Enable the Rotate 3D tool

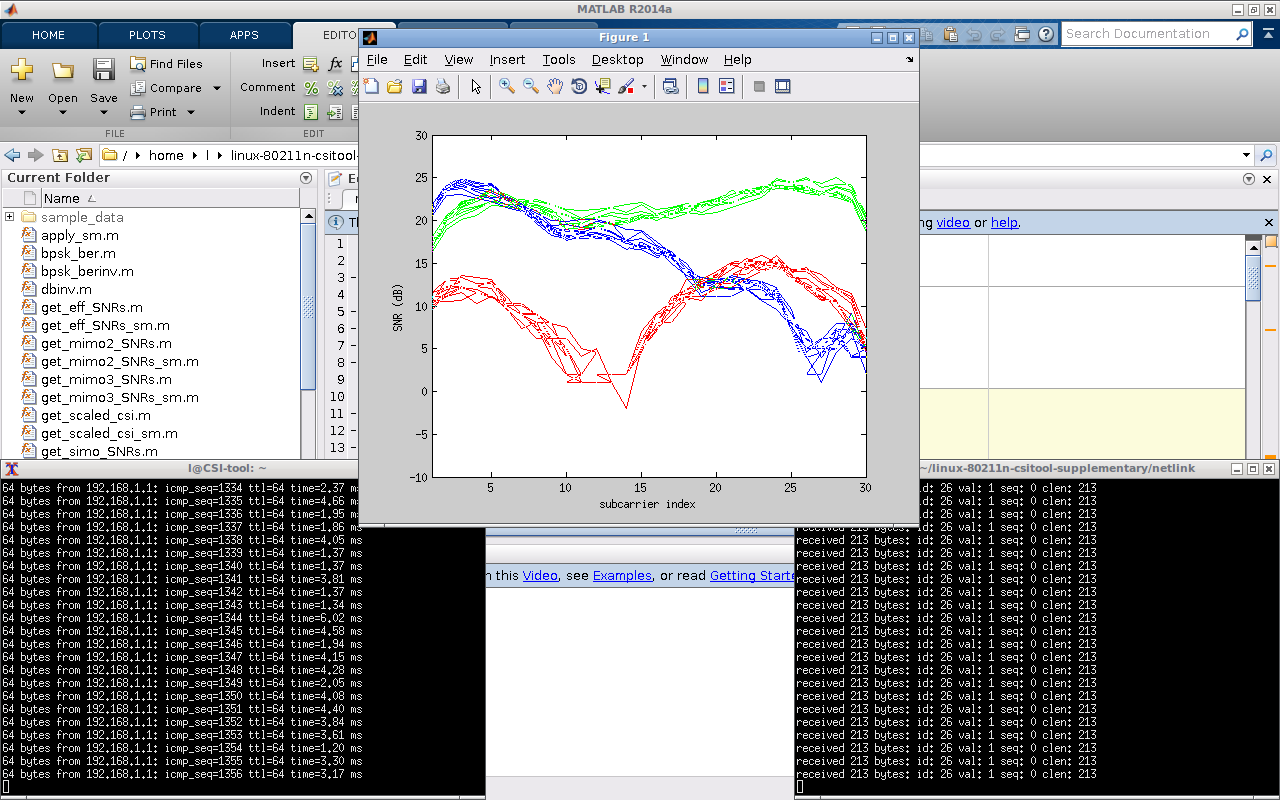pyautogui.click(x=579, y=87)
